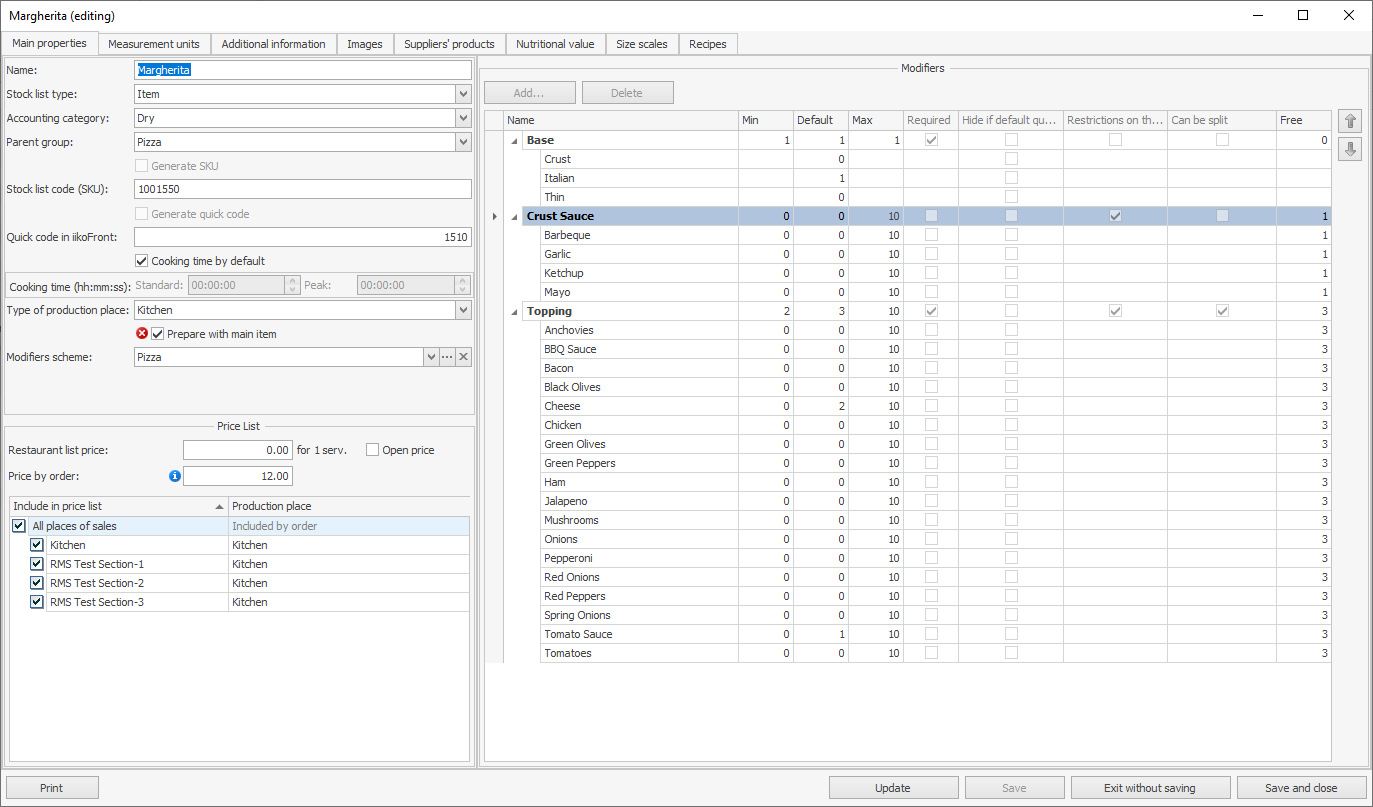Clear the Modifiers scheme with X button
Image resolution: width=1373 pixels, height=807 pixels.
(x=463, y=357)
